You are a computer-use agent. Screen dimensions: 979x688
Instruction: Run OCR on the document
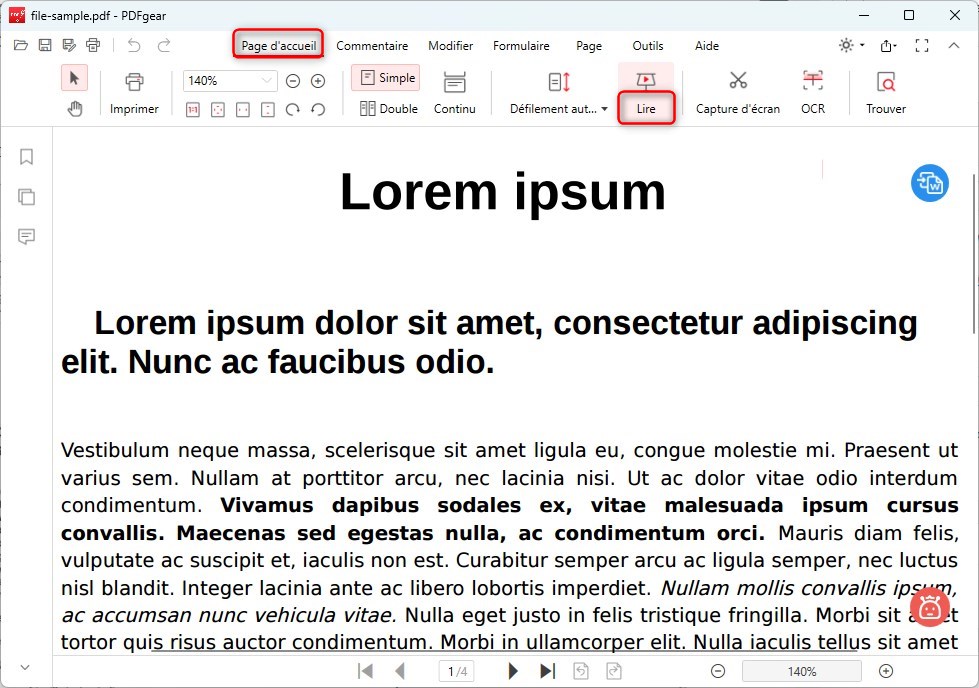812,92
